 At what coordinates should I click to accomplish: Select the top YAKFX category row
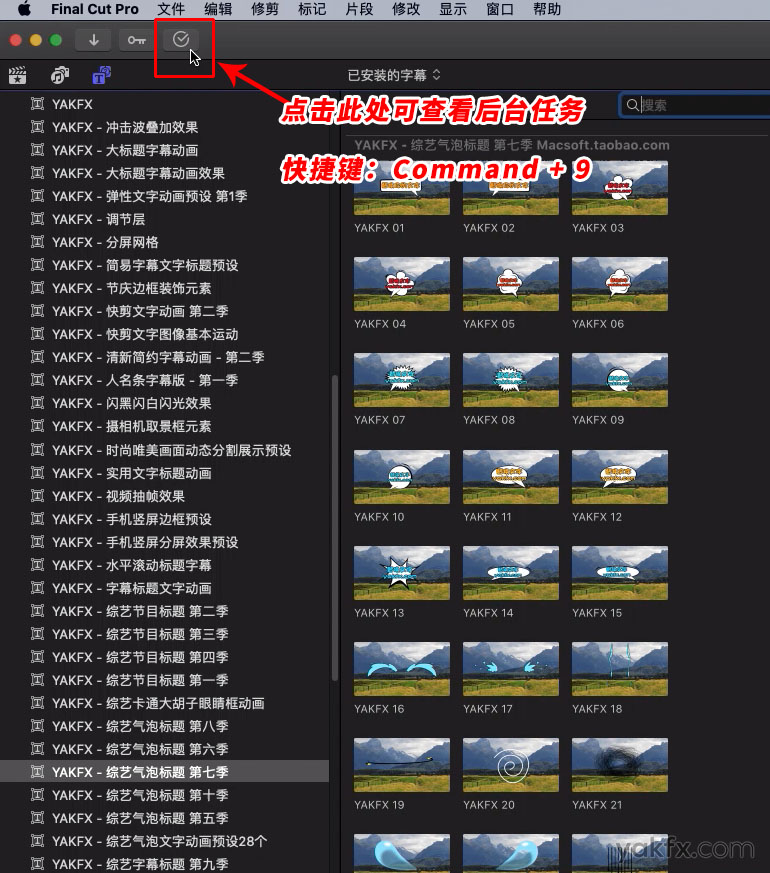(x=164, y=104)
